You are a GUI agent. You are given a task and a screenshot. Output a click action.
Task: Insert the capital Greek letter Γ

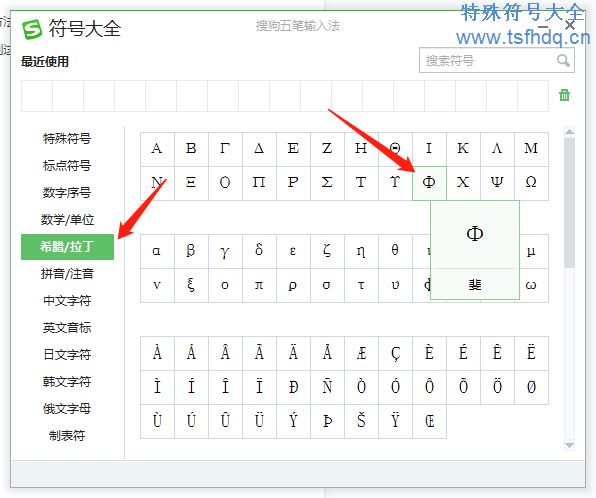[x=225, y=149]
